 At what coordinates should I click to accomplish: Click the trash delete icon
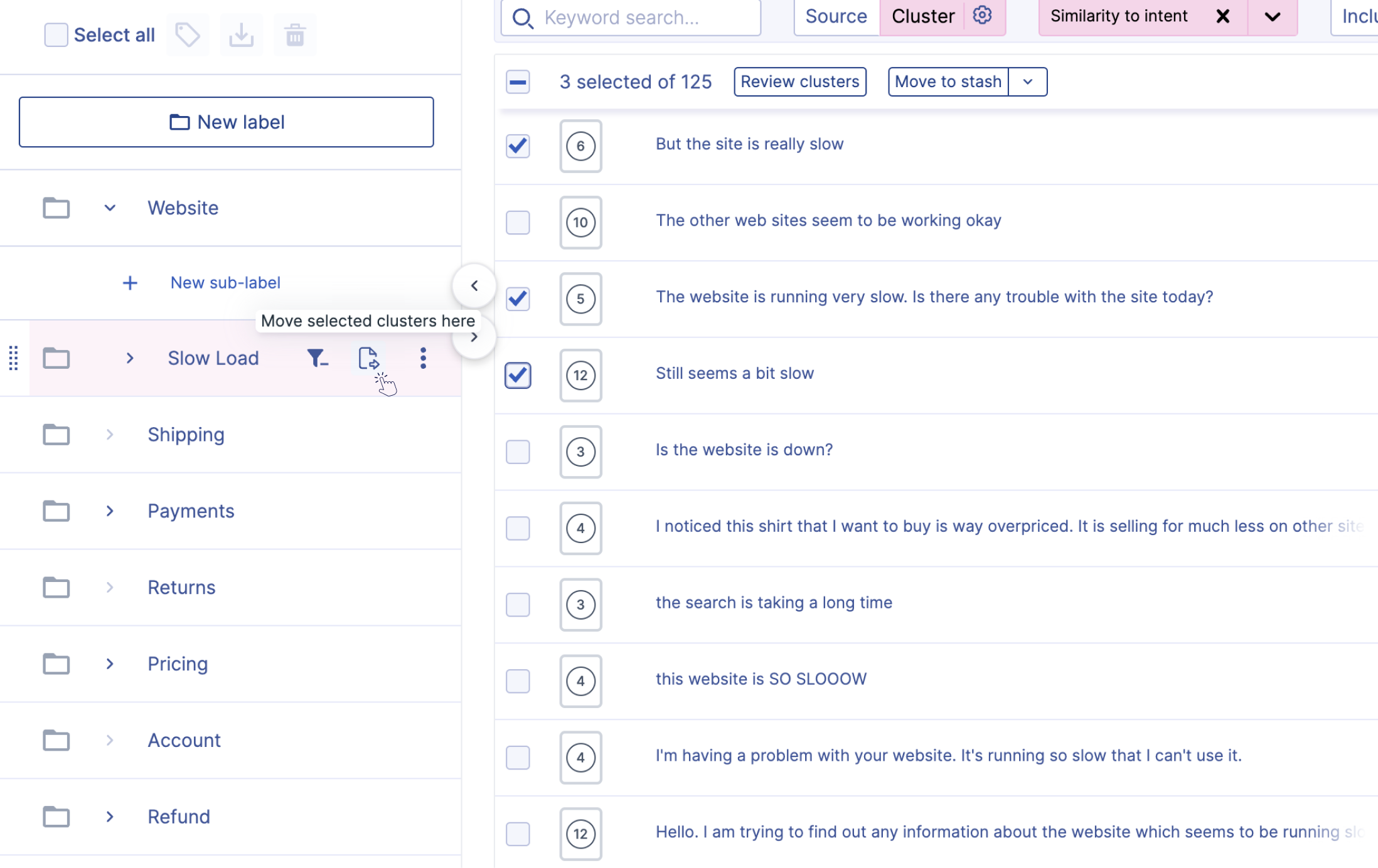(x=295, y=35)
